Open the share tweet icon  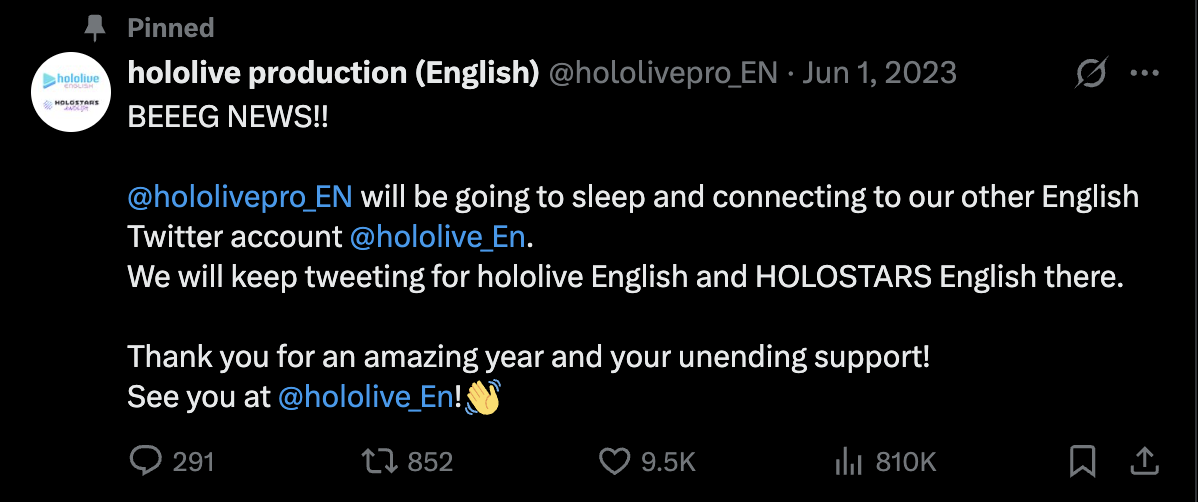1145,460
